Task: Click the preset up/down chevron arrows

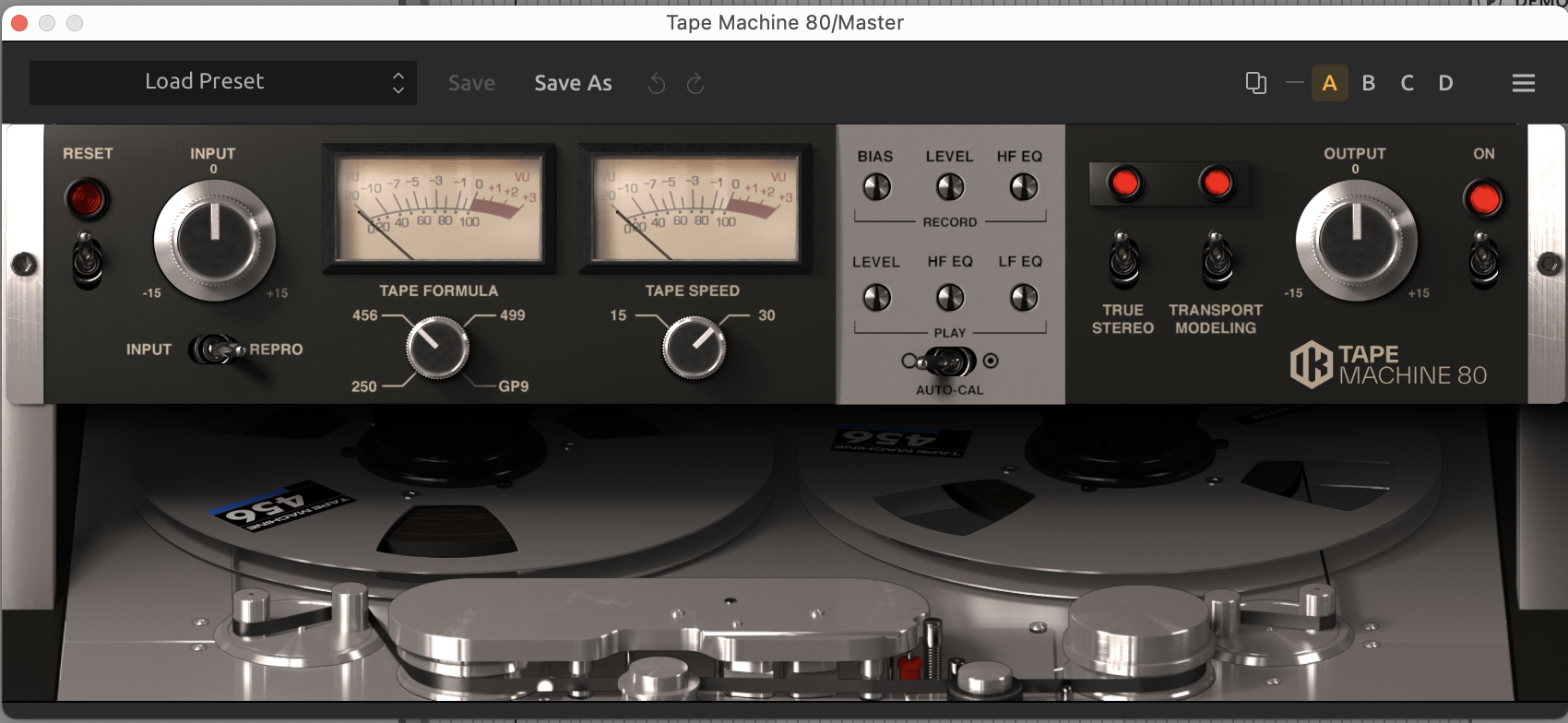Action: click(x=398, y=82)
